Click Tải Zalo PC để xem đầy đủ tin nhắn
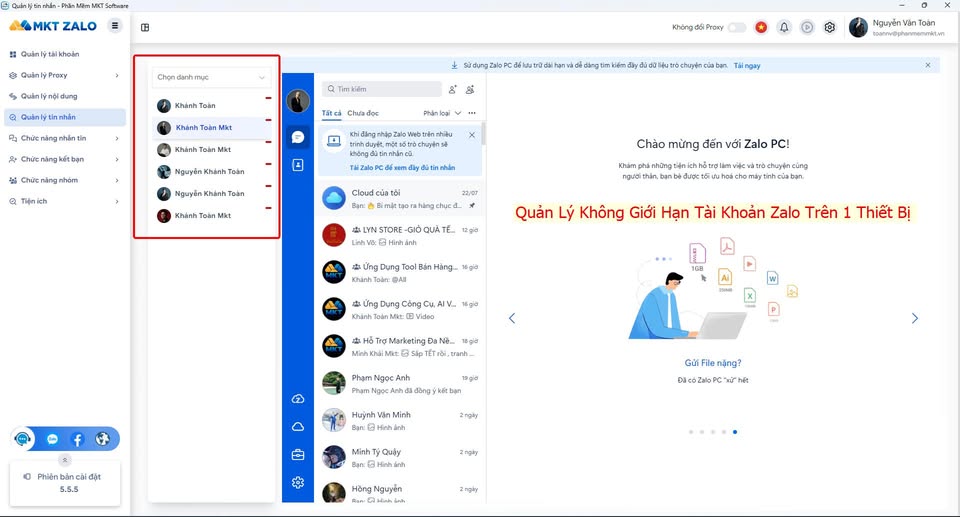960x517 pixels. pos(402,168)
